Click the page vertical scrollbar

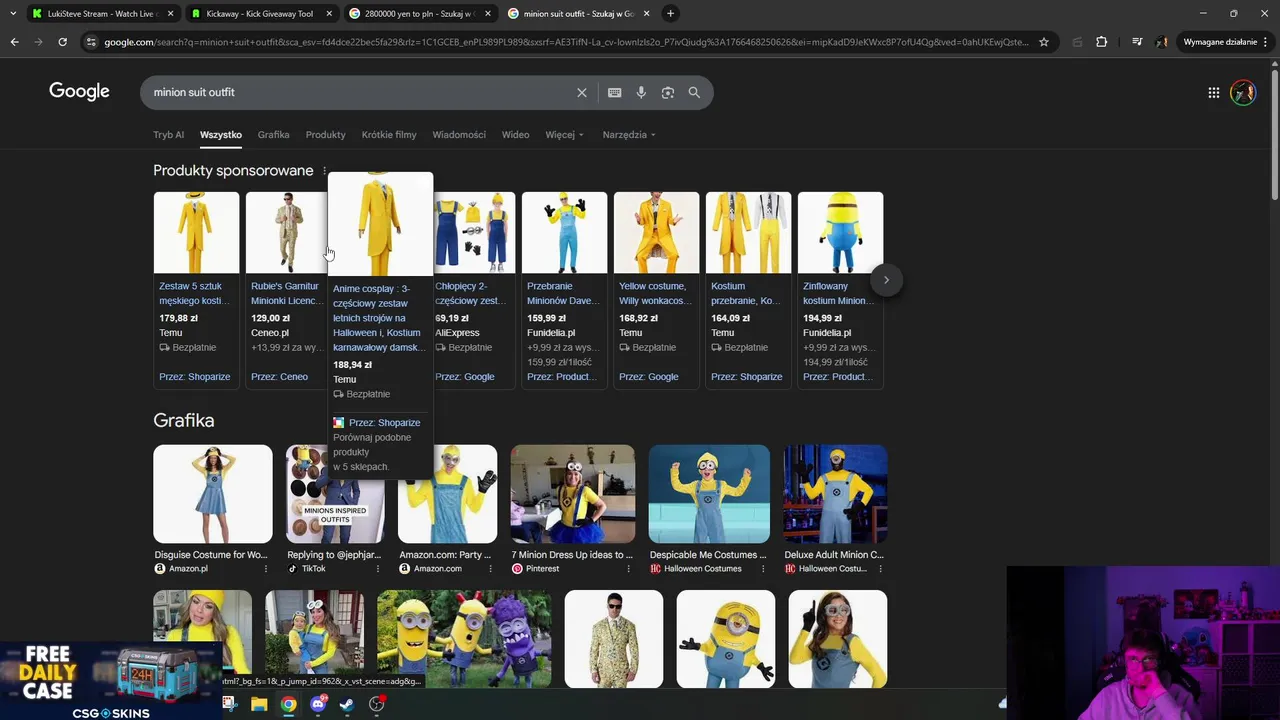click(1274, 135)
